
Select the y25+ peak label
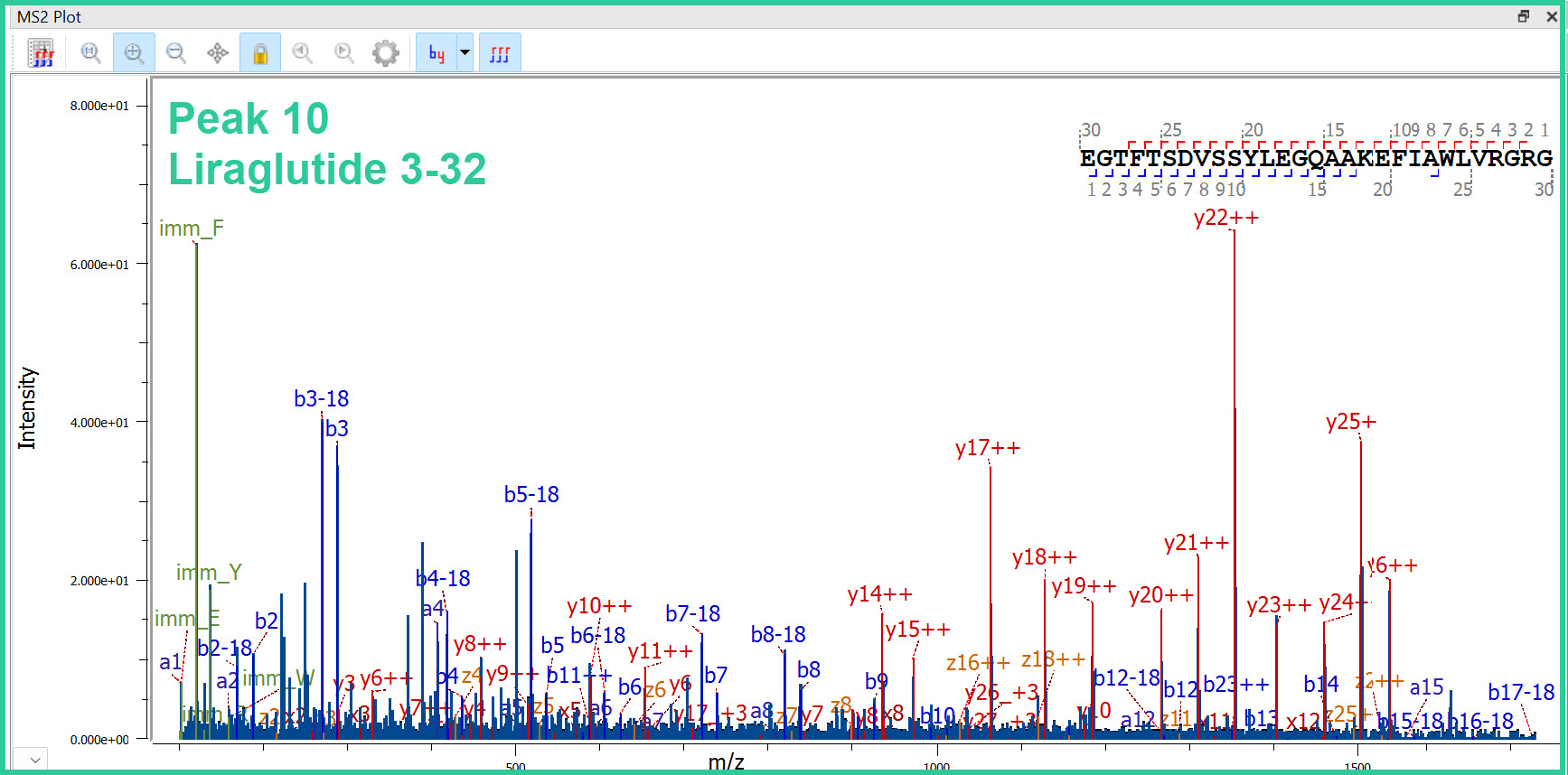click(1351, 422)
